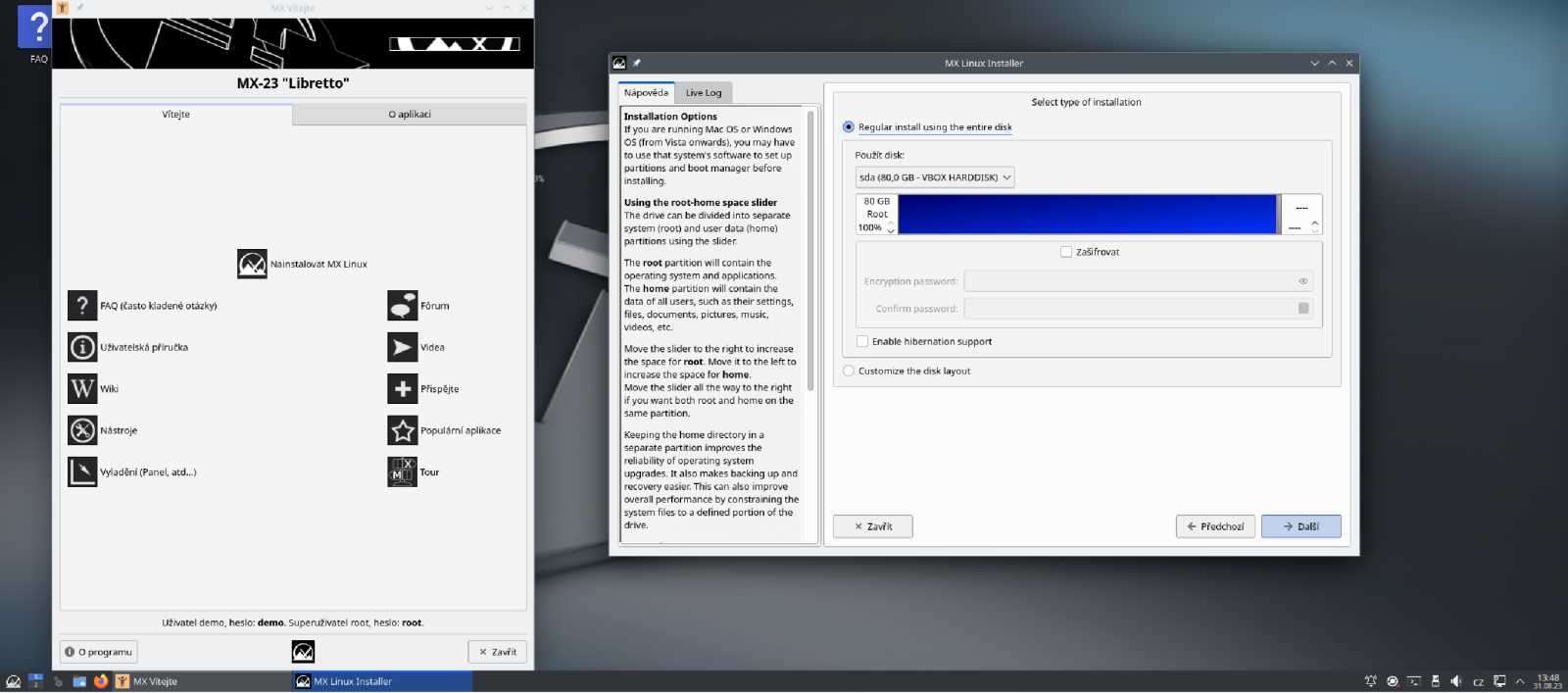Viewport: 1568px width, 693px height.
Task: Launch the Nástroje tools icon
Action: coord(82,430)
